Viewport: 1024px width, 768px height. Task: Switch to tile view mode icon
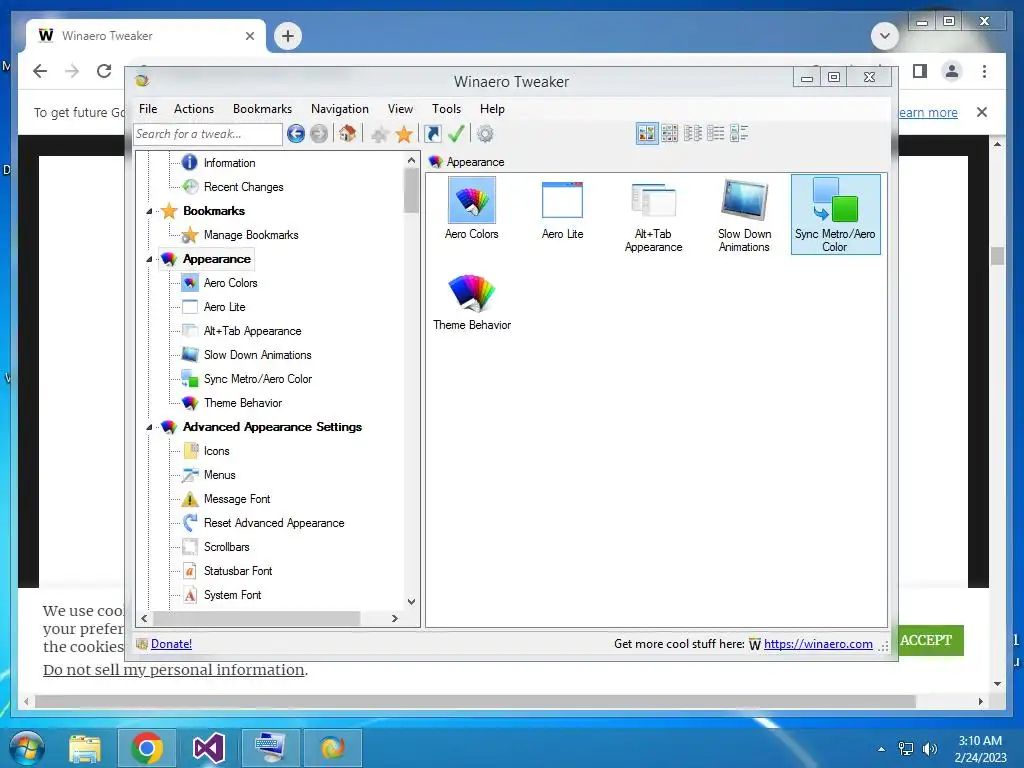tap(739, 134)
